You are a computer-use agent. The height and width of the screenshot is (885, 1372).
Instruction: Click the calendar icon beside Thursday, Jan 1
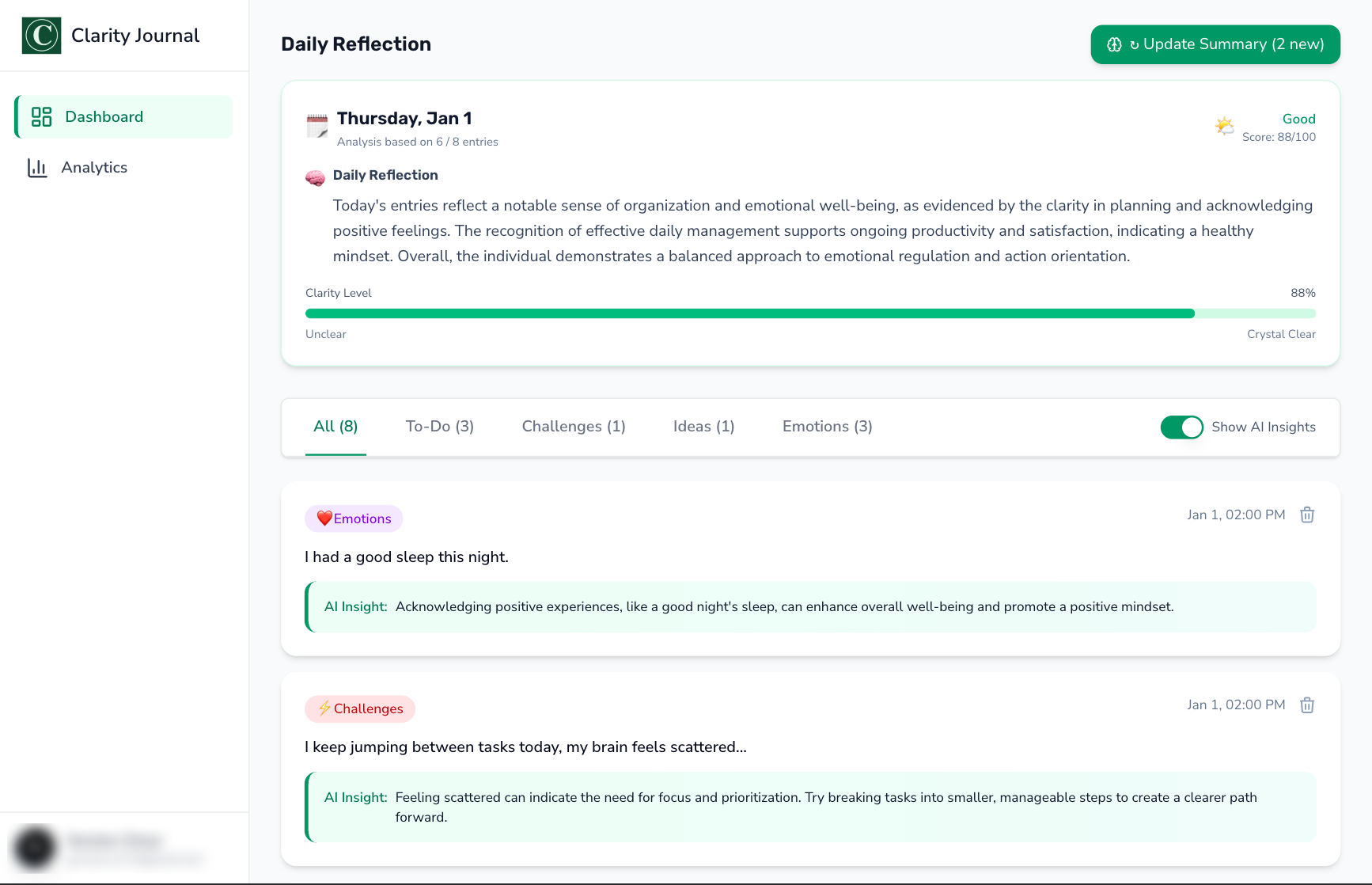(317, 126)
